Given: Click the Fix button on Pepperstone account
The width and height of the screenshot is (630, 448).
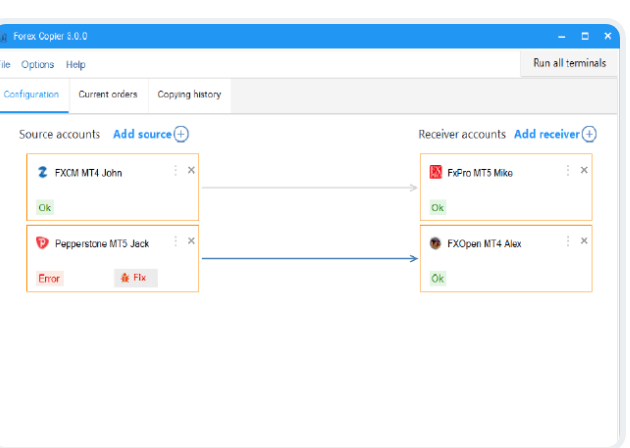Looking at the screenshot, I should point(136,278).
